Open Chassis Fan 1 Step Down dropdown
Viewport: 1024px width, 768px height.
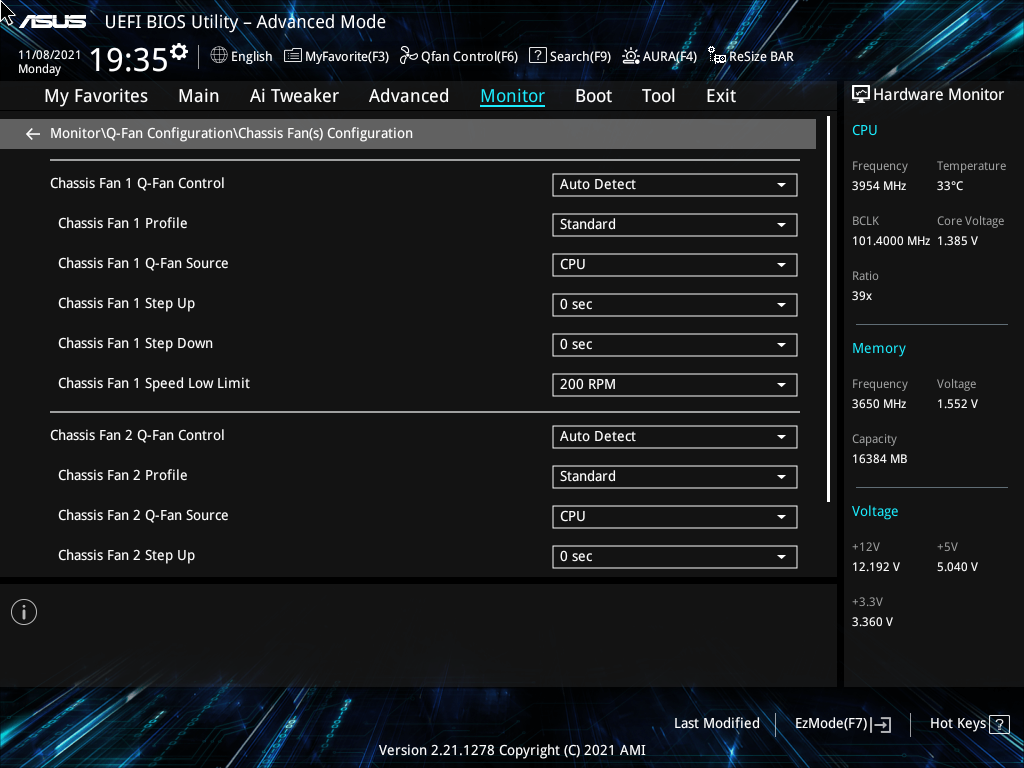[675, 345]
